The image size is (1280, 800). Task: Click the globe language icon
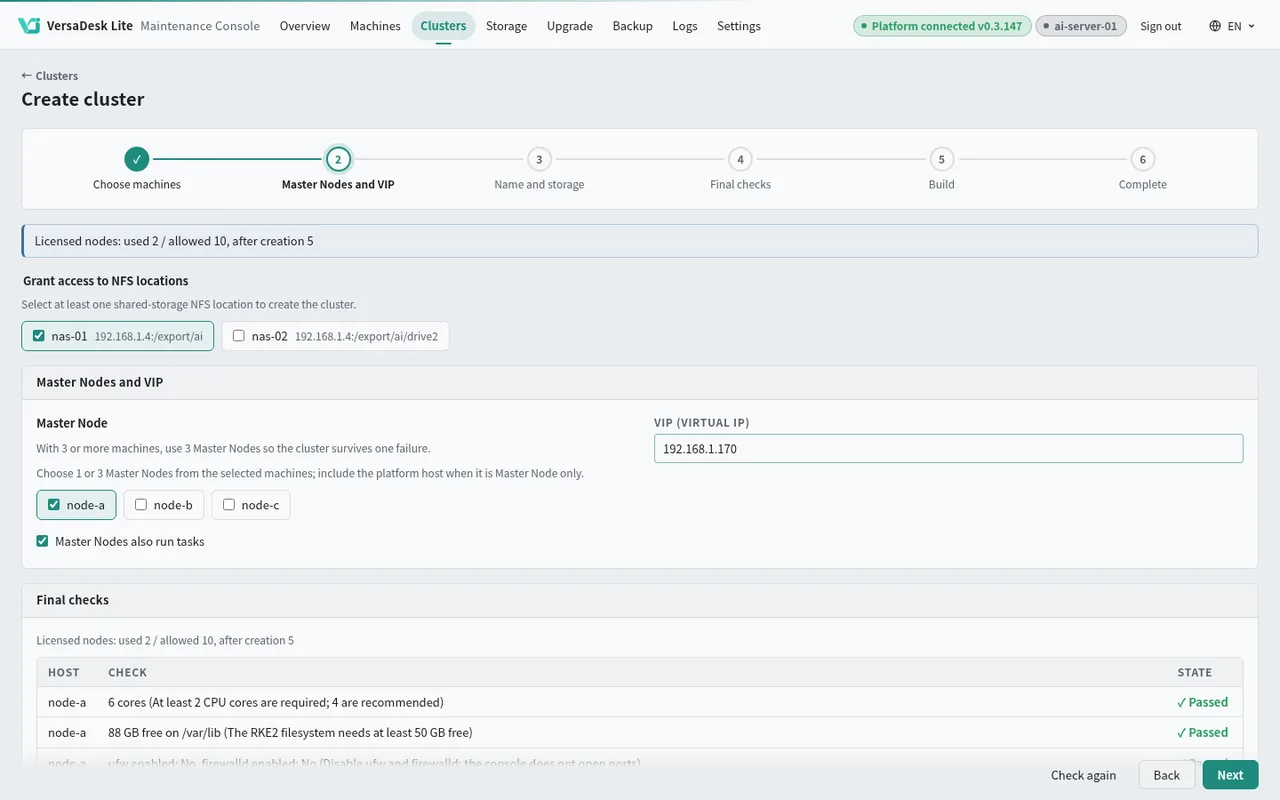pos(1215,26)
